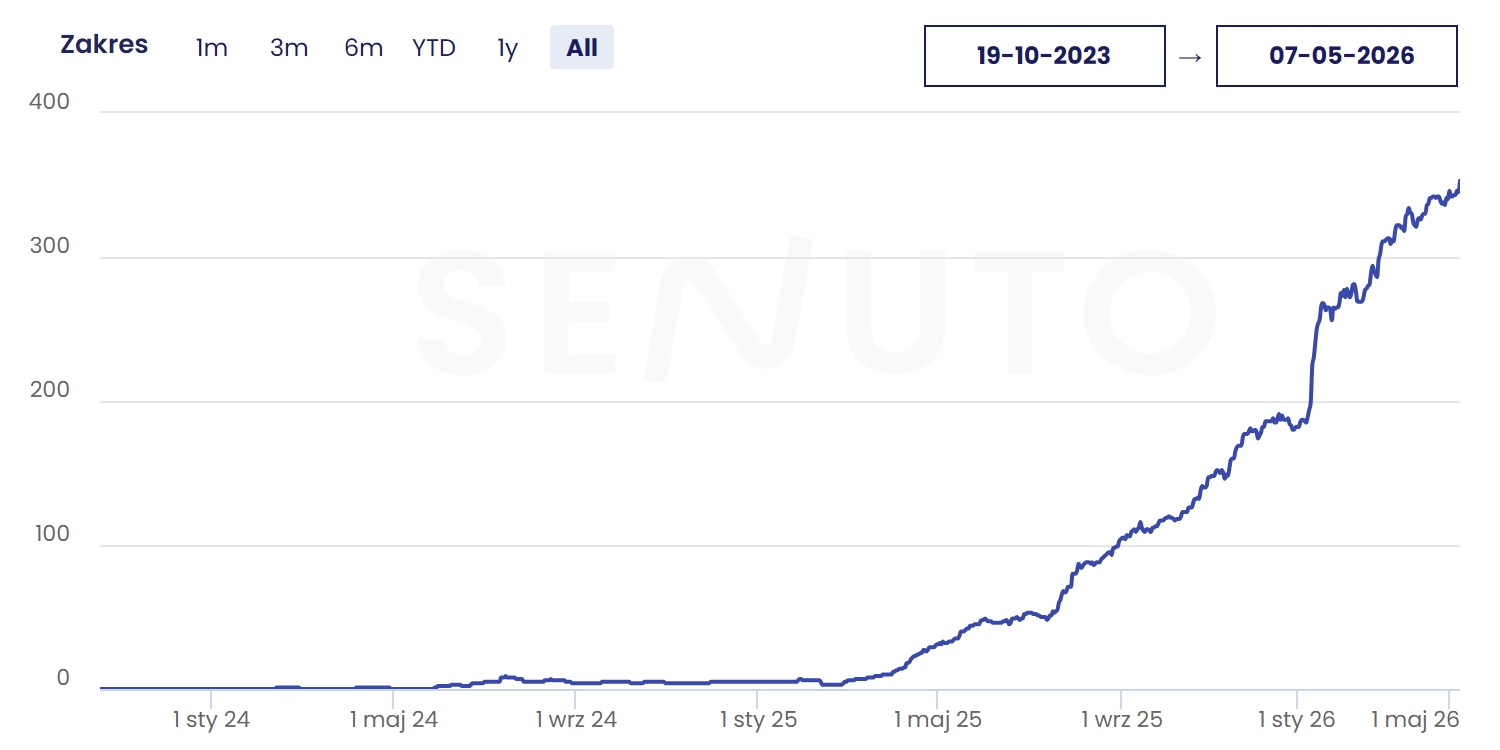Select the All range option
This screenshot has width=1500, height=750.
(x=582, y=47)
